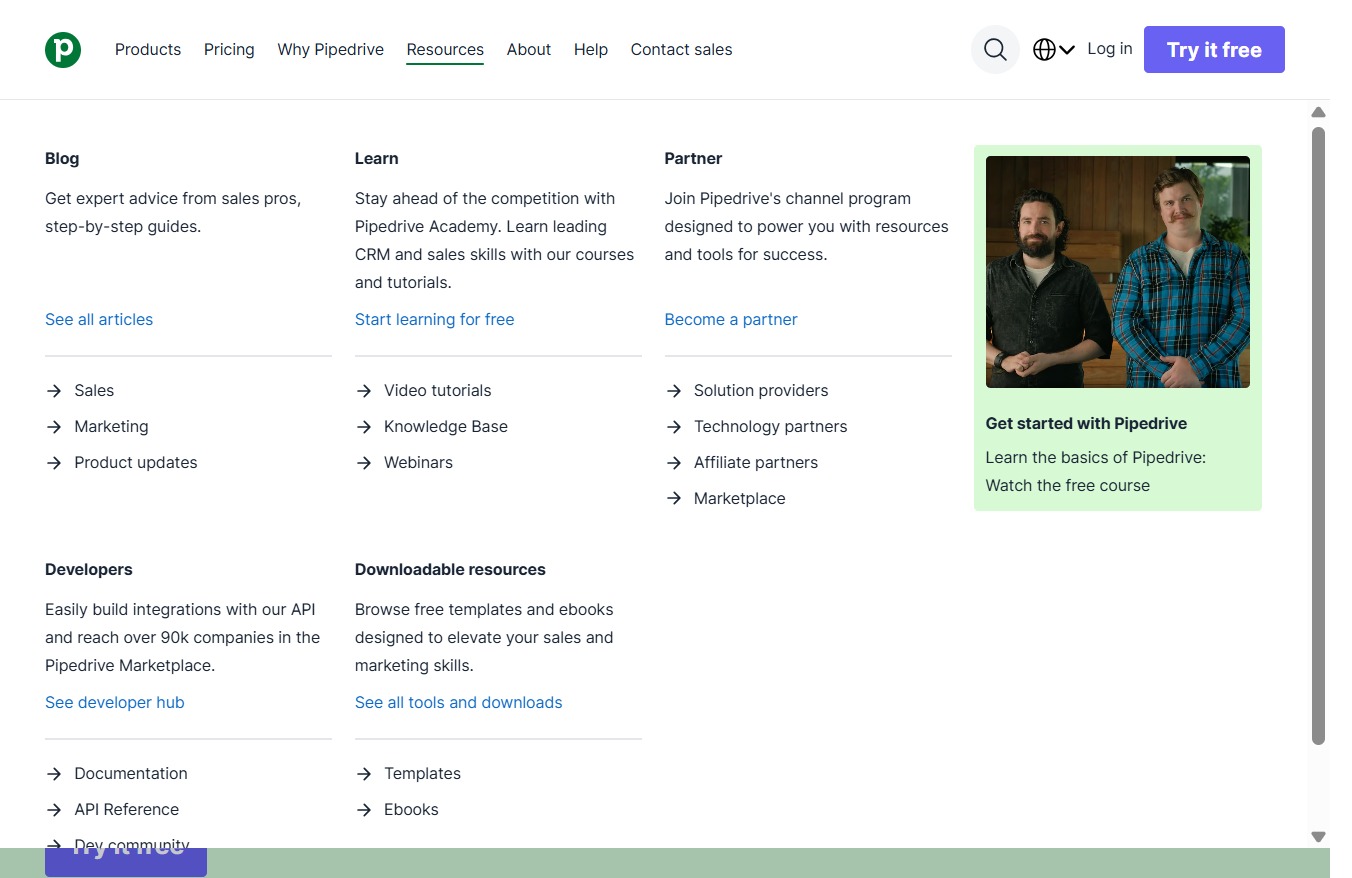Click the Pipedrive logo icon

coord(63,50)
